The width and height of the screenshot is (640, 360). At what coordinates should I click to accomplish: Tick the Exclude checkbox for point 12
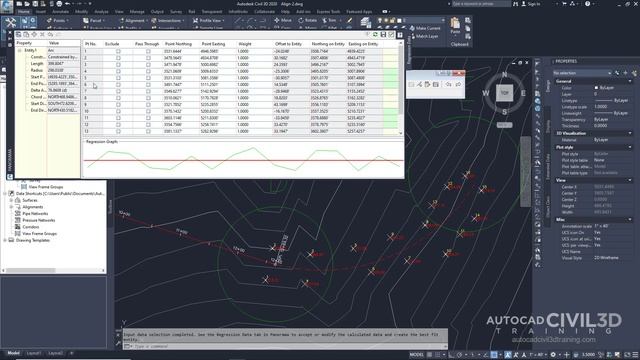pos(118,124)
